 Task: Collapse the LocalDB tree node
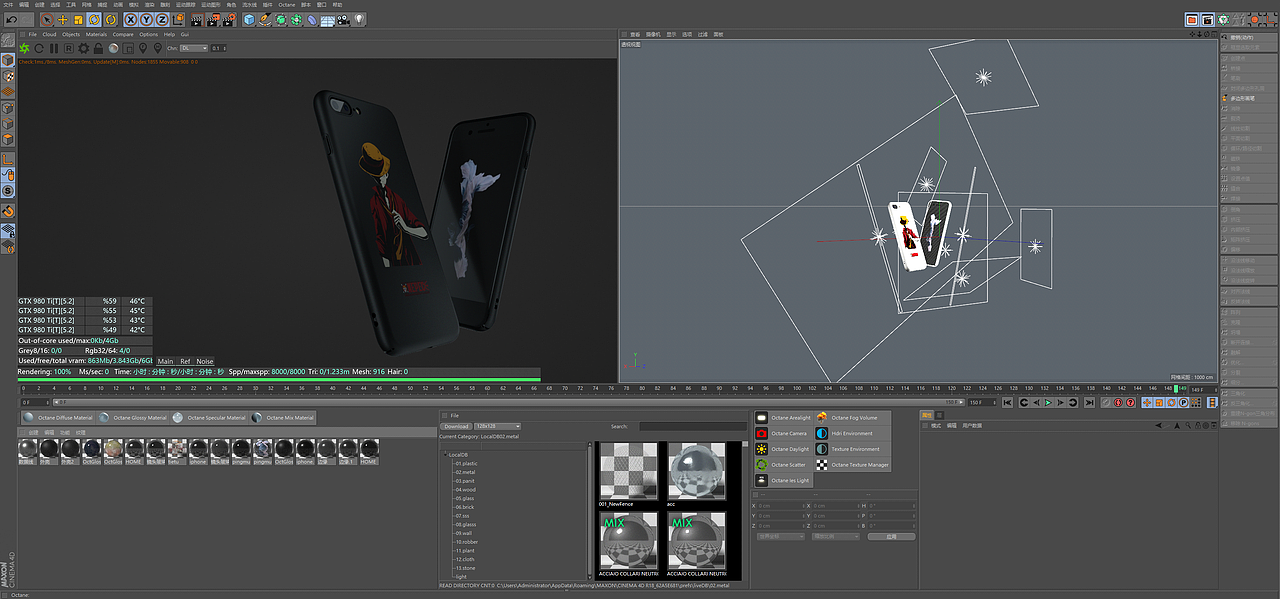tap(445, 455)
